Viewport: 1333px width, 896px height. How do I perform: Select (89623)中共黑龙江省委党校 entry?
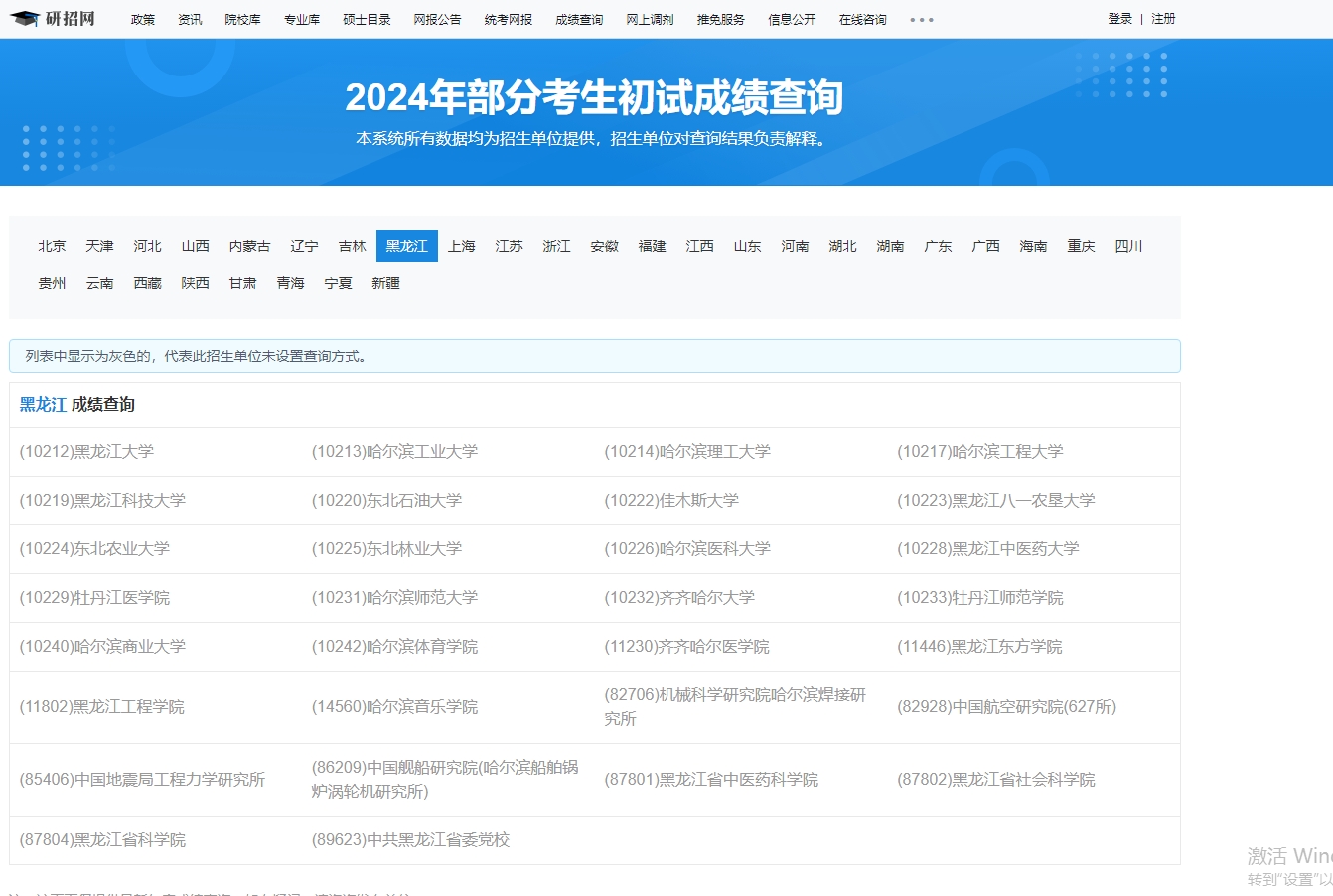(411, 840)
